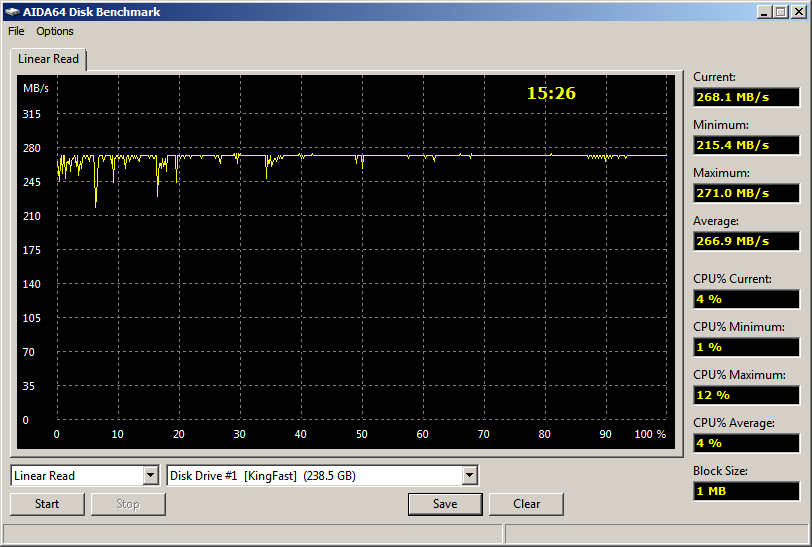Click the Average 266.9 MB/s value
The image size is (812, 547).
click(x=746, y=241)
